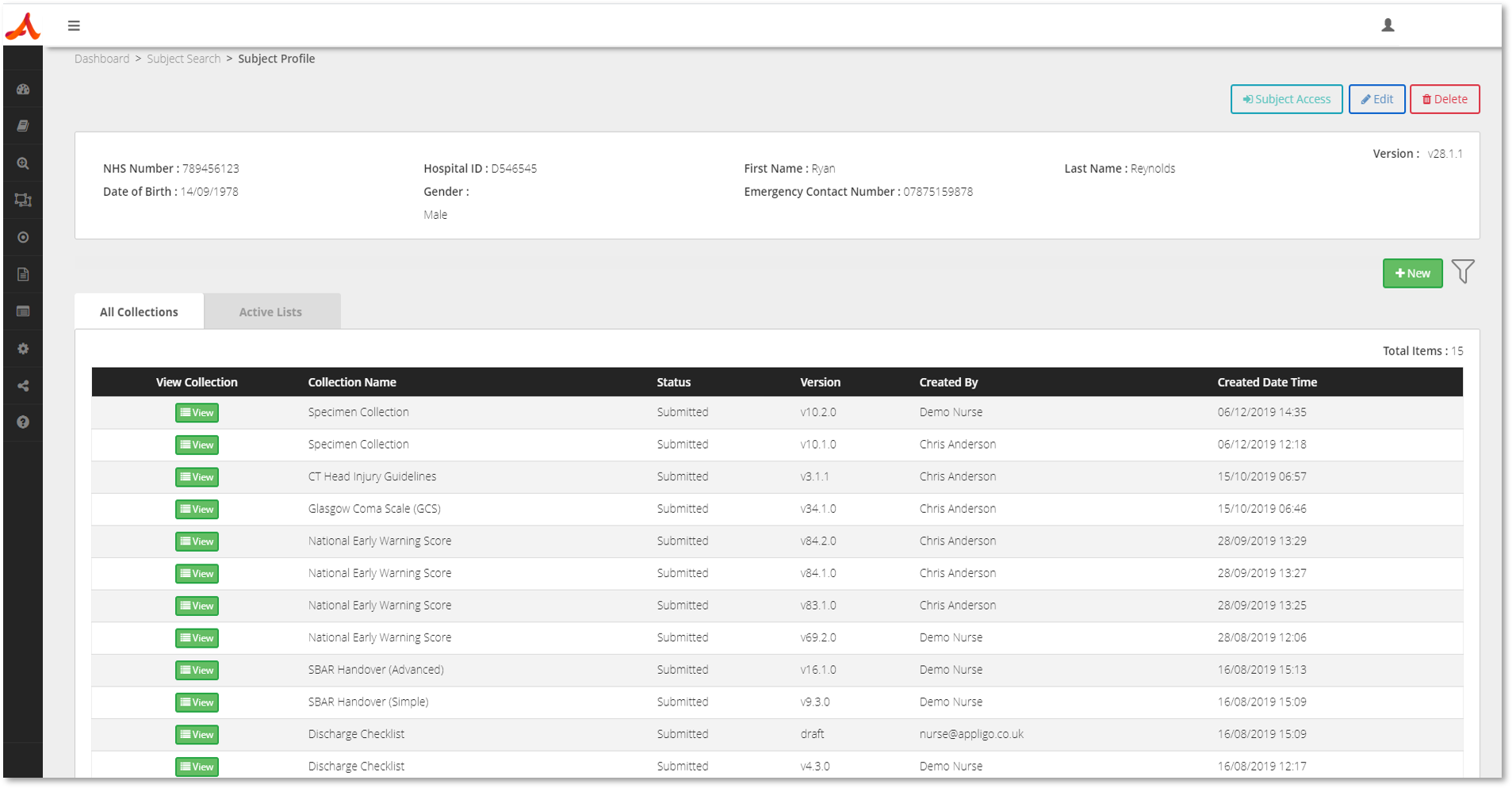The width and height of the screenshot is (1512, 788).
Task: Click the "SBAR Handover (Simple)" name cell
Action: [x=368, y=702]
